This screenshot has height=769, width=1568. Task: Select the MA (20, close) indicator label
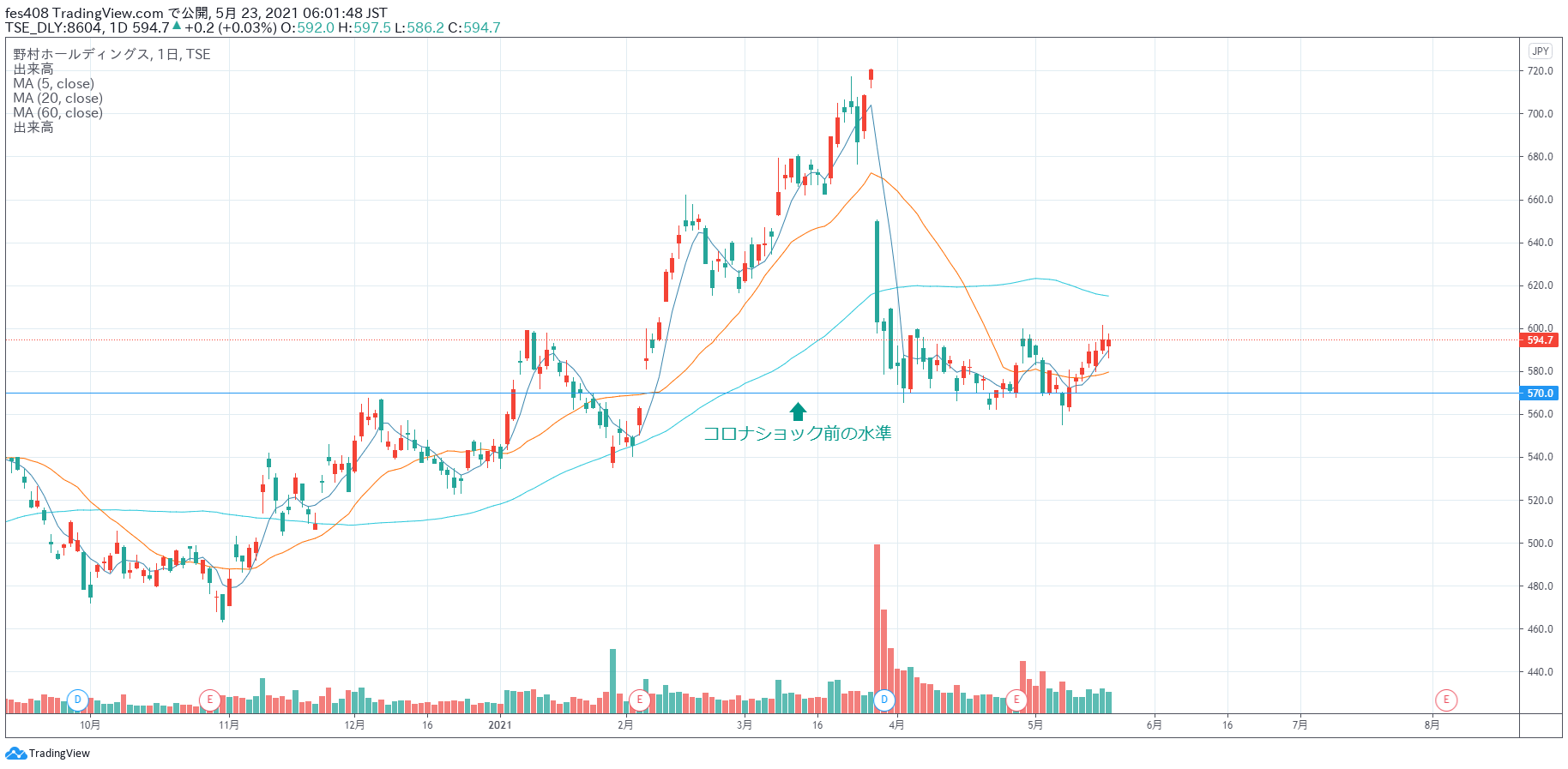[x=57, y=99]
